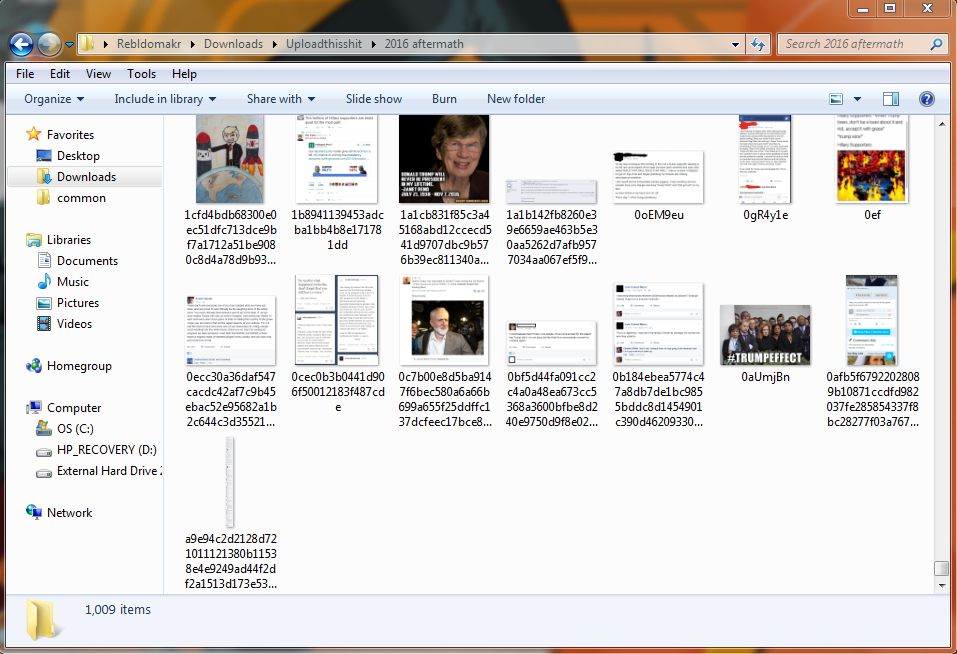
Task: Select Libraries in navigation pane
Action: click(68, 240)
